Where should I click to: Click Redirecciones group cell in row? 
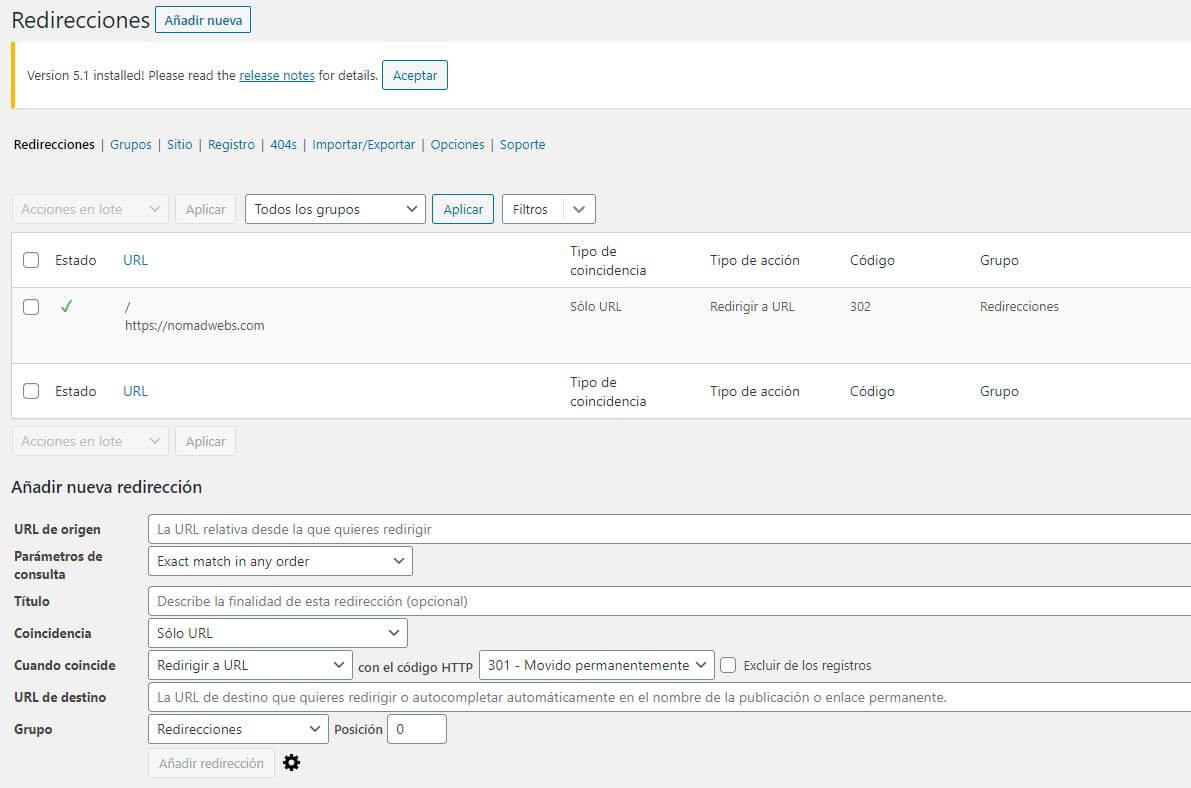tap(1019, 306)
